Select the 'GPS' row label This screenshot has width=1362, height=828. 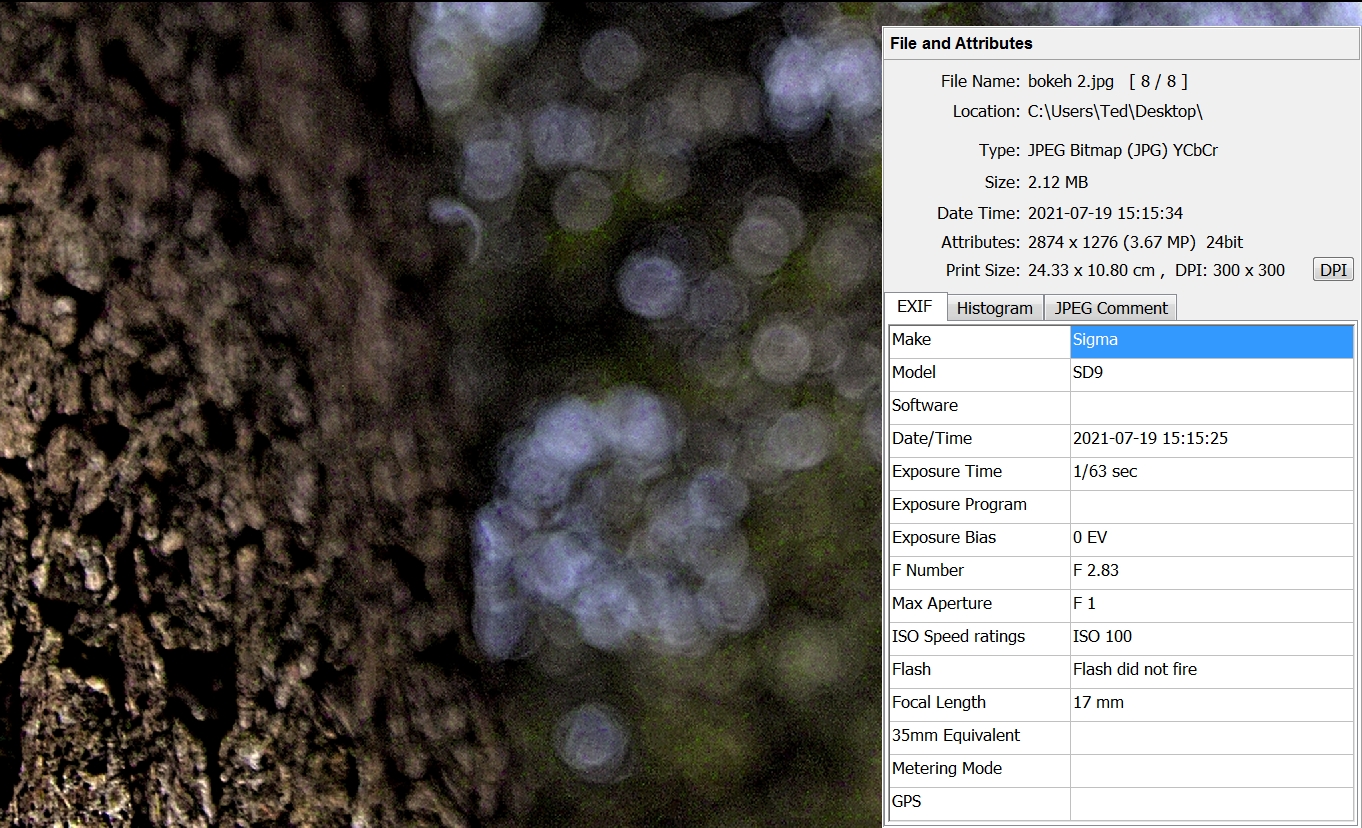click(980, 802)
